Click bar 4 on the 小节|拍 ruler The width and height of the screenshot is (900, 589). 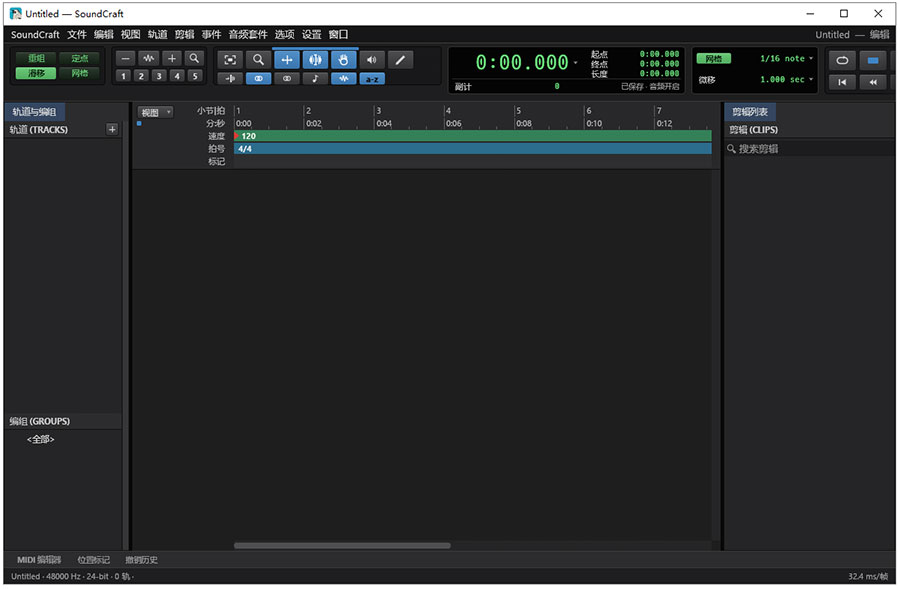point(448,111)
